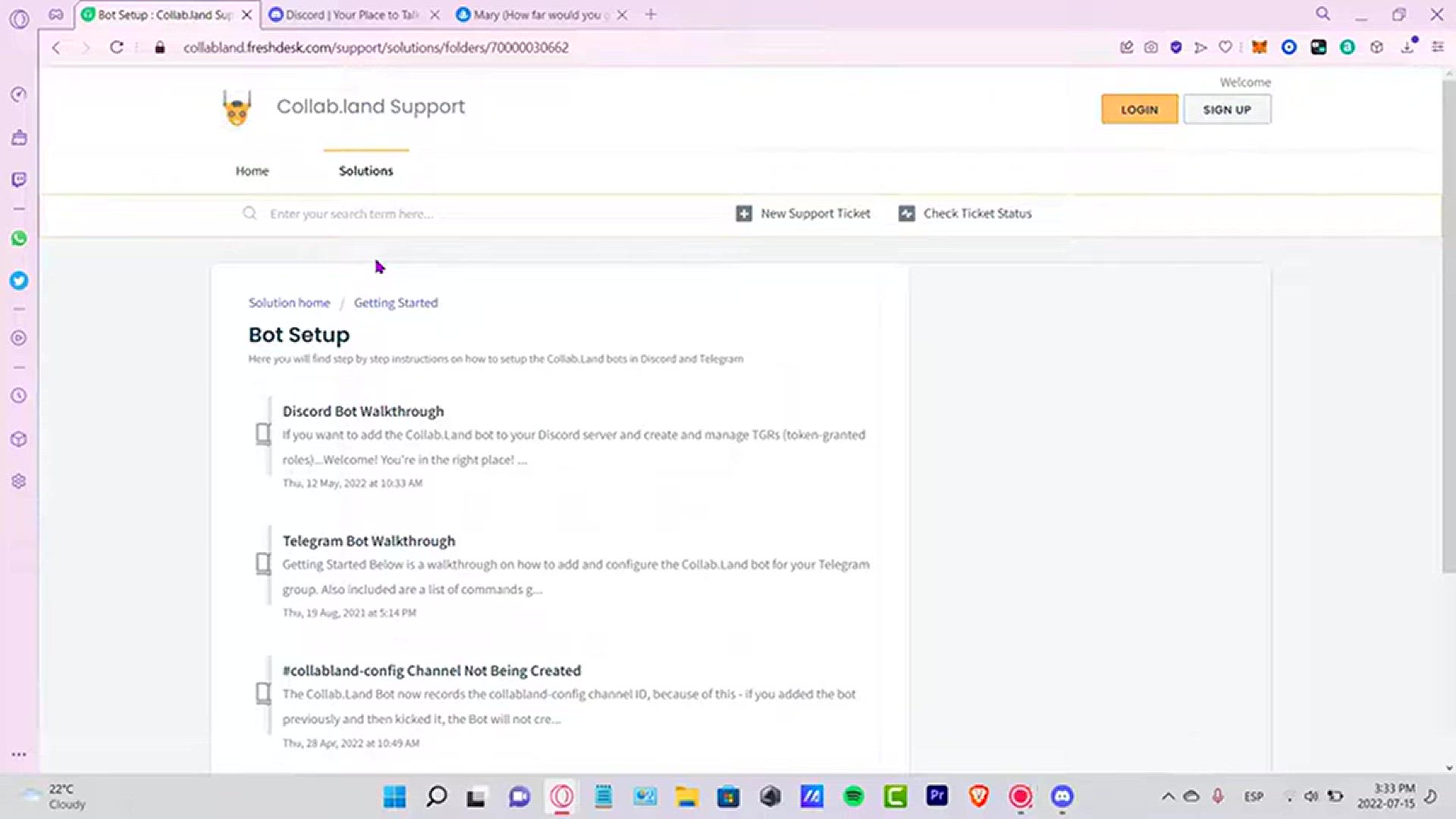The image size is (1456, 819).
Task: Go to the Solutions navigation tab
Action: click(x=366, y=171)
